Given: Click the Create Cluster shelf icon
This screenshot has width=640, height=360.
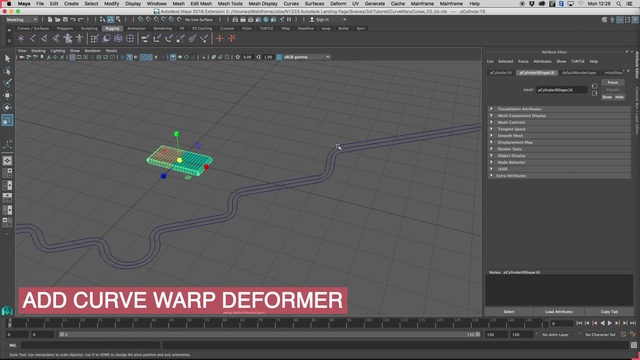Looking at the screenshot, I should (x=130, y=39).
